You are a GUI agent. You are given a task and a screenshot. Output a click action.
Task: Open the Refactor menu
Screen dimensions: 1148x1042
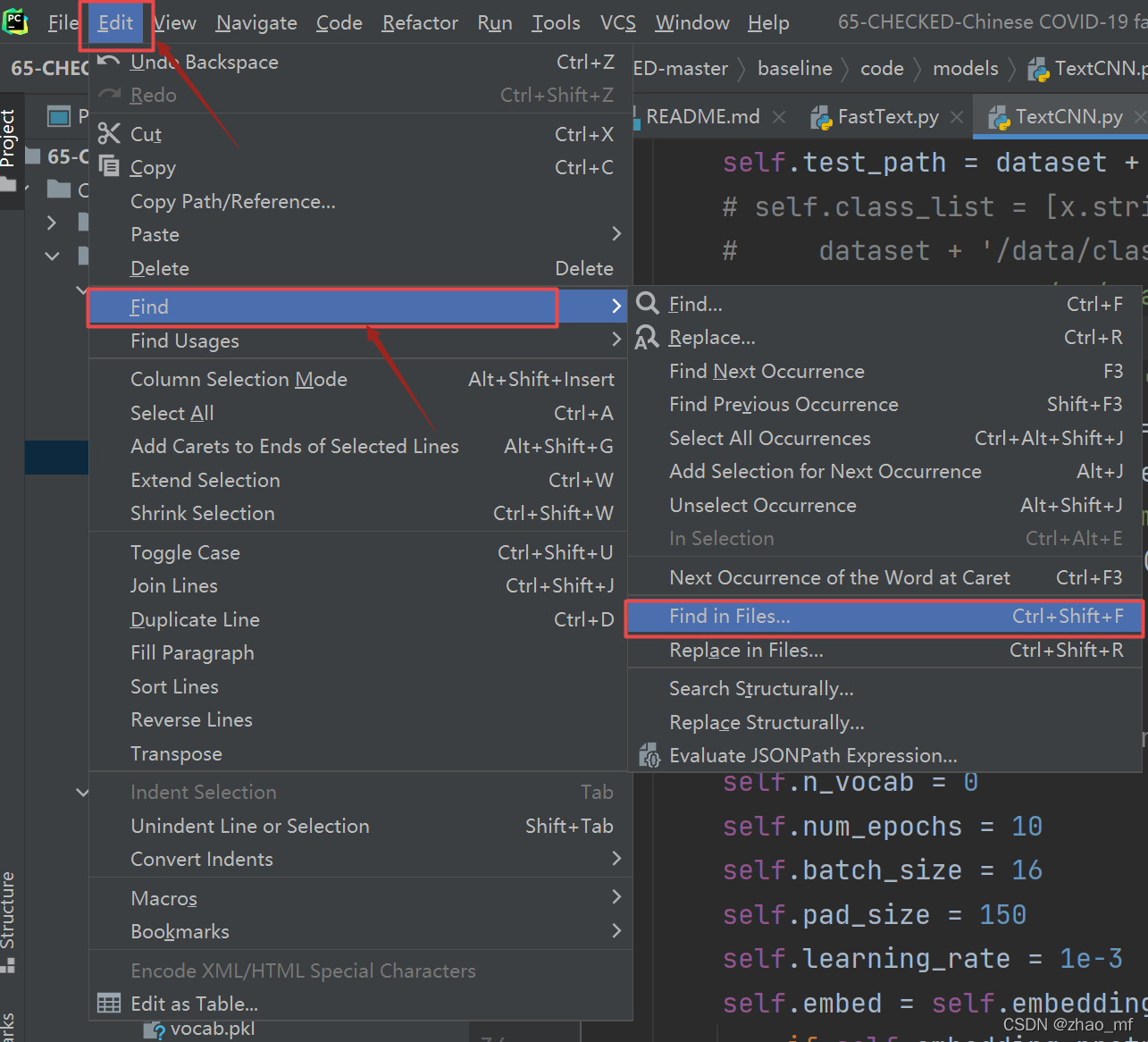tap(420, 22)
